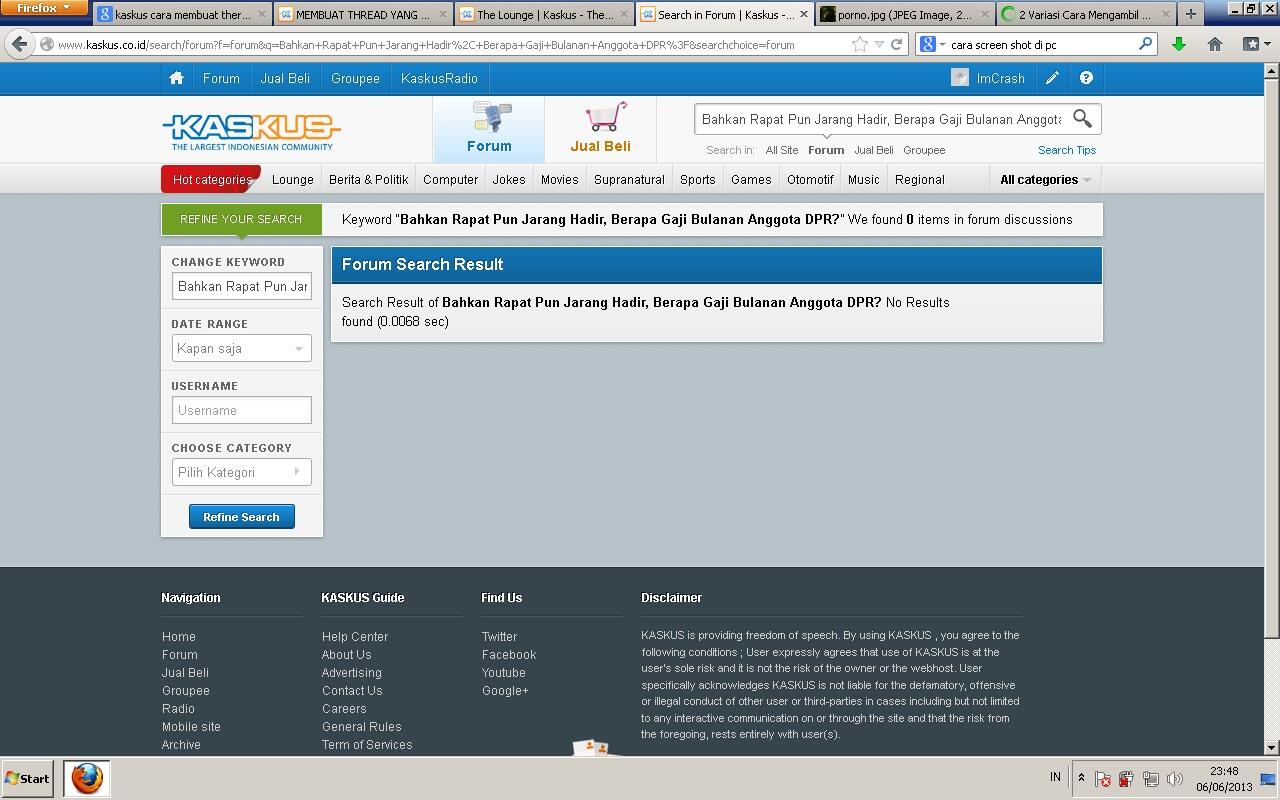Screen dimensions: 1280x800
Task: Open the Search Tips link
Action: click(1067, 150)
